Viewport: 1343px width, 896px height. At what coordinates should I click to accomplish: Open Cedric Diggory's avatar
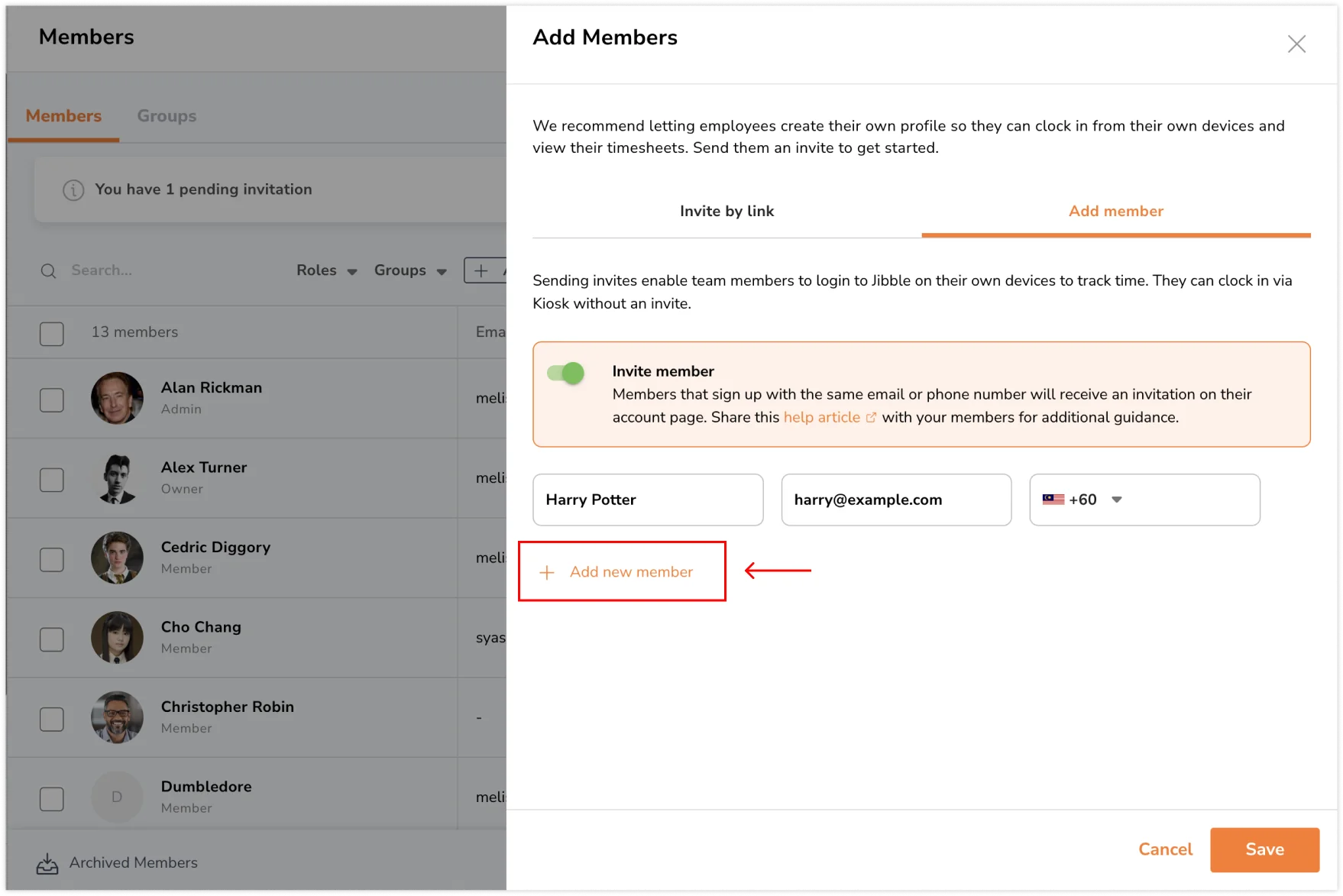[117, 558]
